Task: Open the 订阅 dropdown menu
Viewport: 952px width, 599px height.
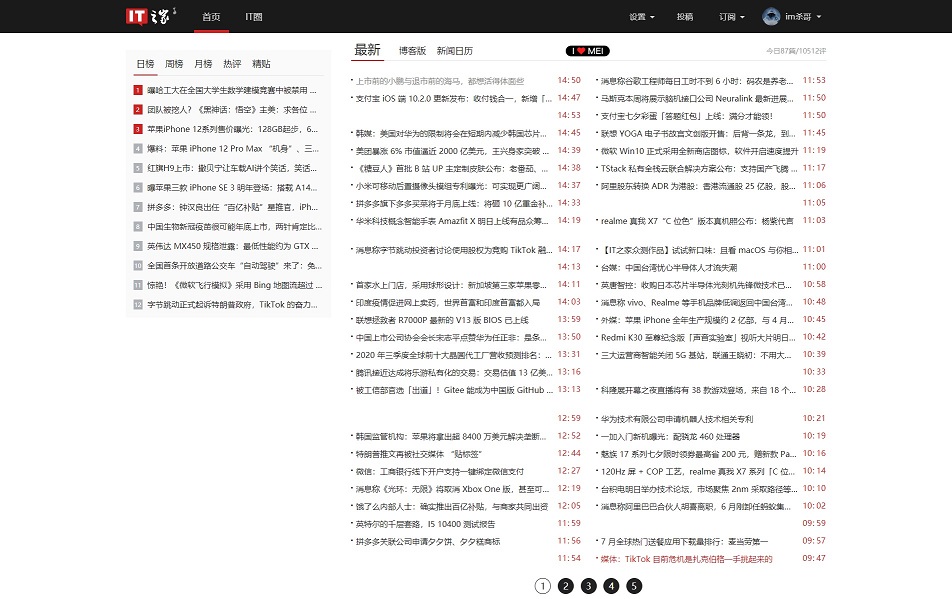Action: [732, 17]
